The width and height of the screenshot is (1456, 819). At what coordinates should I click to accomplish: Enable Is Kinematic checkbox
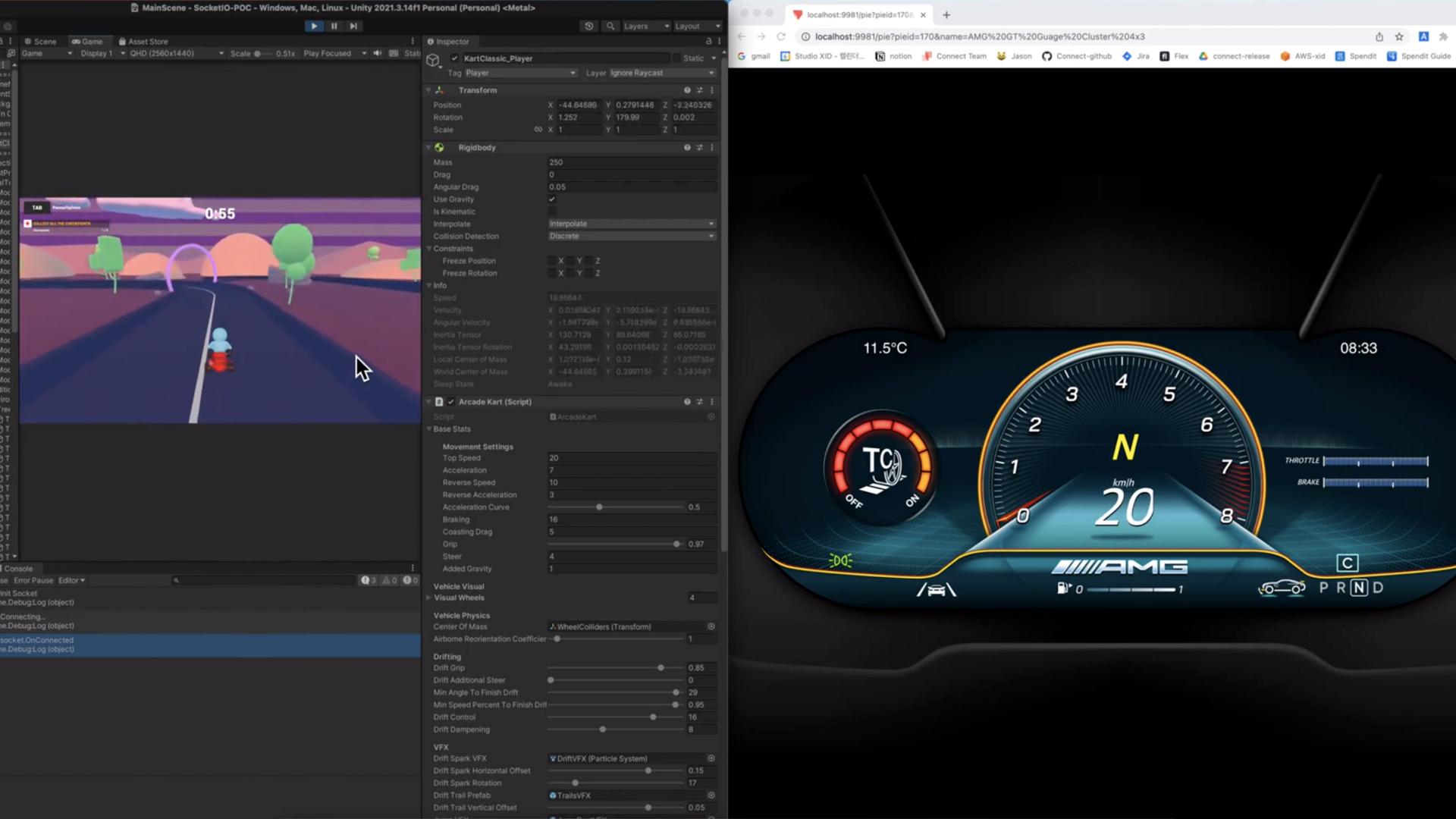click(552, 212)
